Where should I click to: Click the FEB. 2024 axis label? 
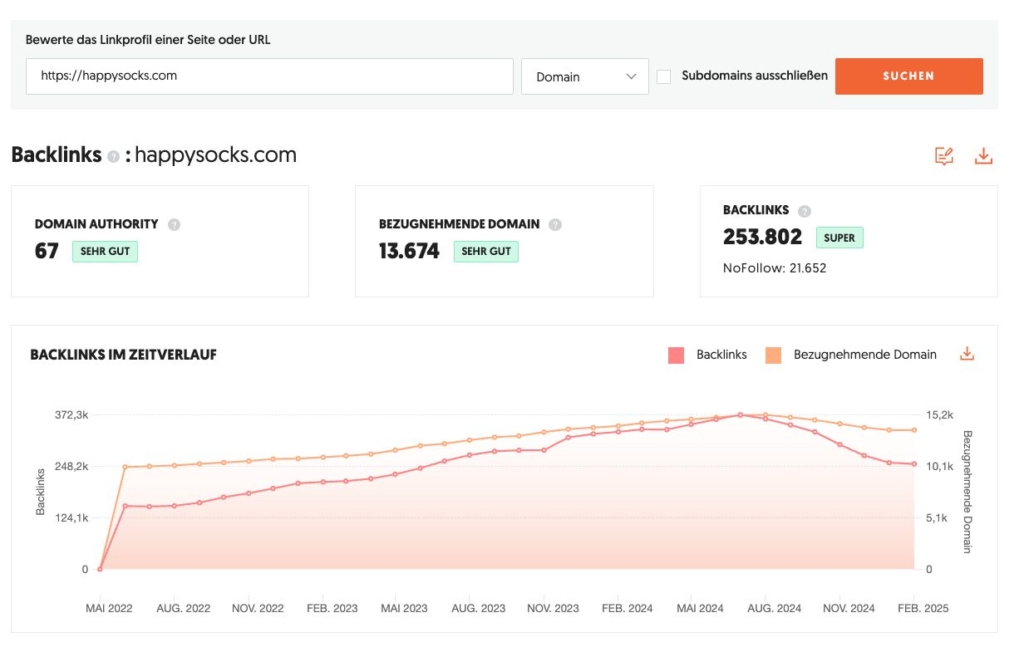pyautogui.click(x=628, y=608)
